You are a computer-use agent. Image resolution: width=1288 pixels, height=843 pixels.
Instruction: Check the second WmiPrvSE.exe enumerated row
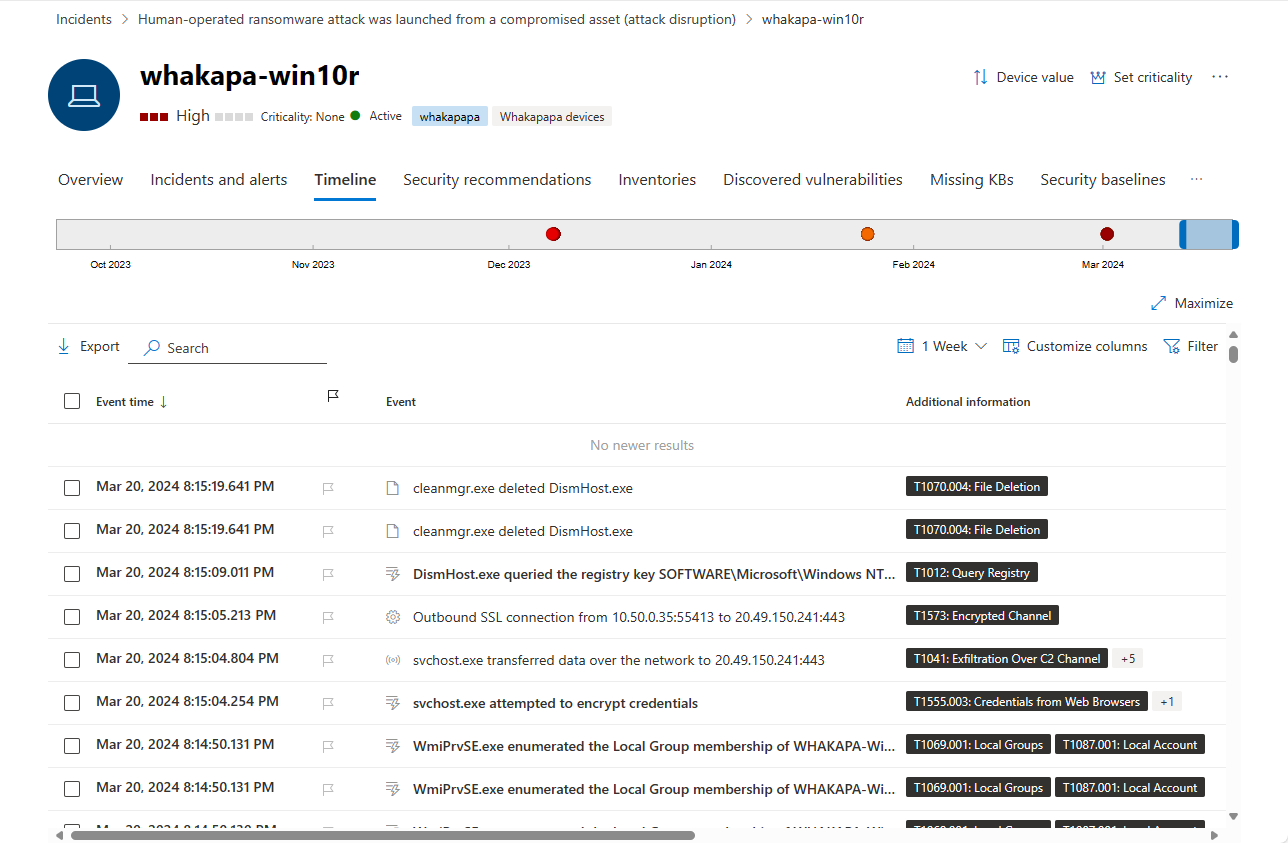click(72, 789)
